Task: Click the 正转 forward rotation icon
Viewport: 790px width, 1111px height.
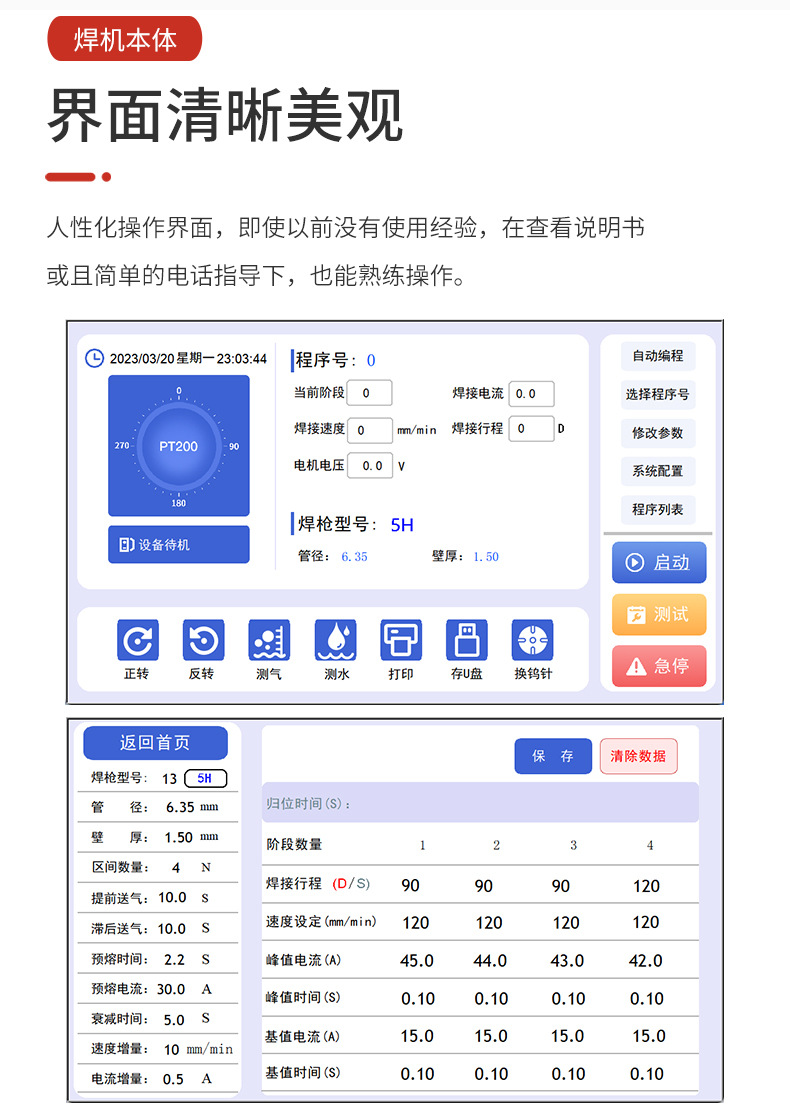Action: (x=137, y=641)
